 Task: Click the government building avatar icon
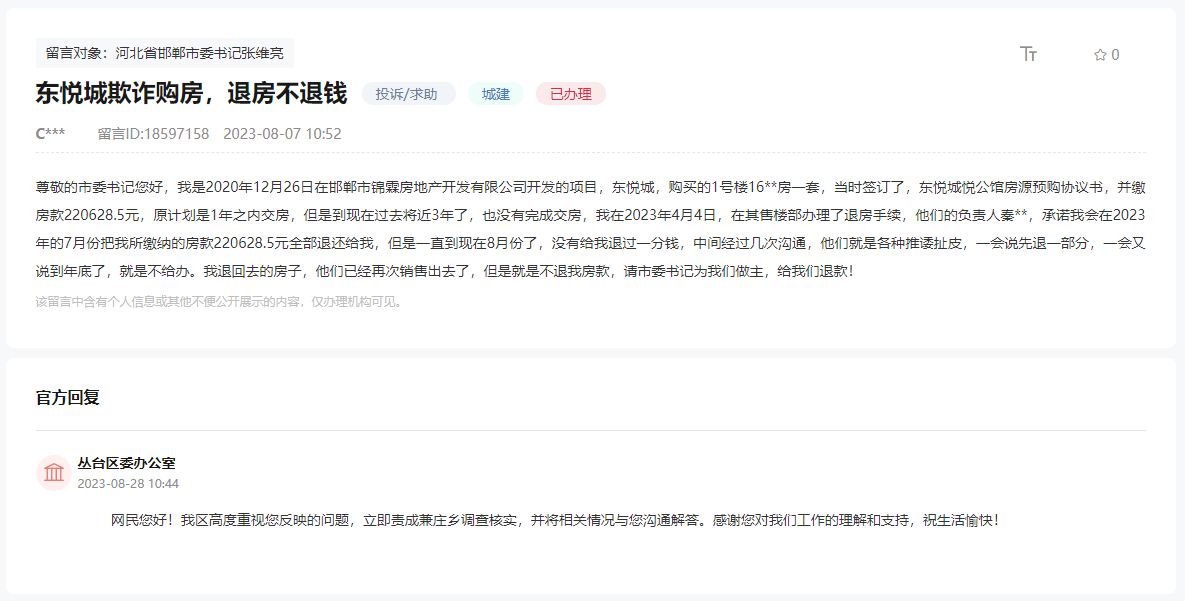54,473
